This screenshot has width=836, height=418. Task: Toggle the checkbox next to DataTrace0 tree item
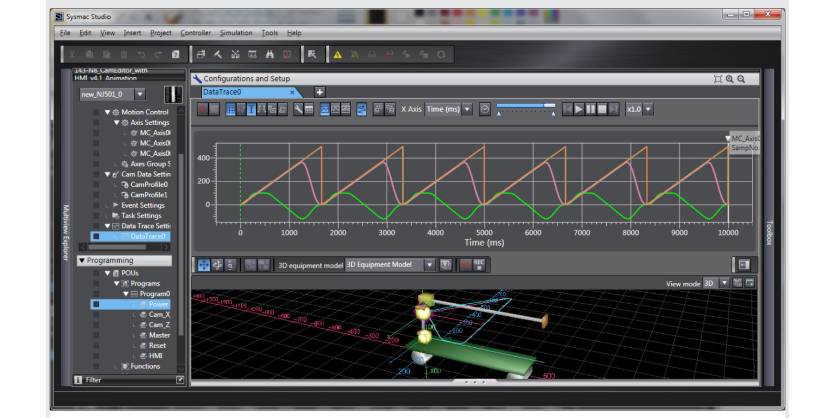pos(96,237)
